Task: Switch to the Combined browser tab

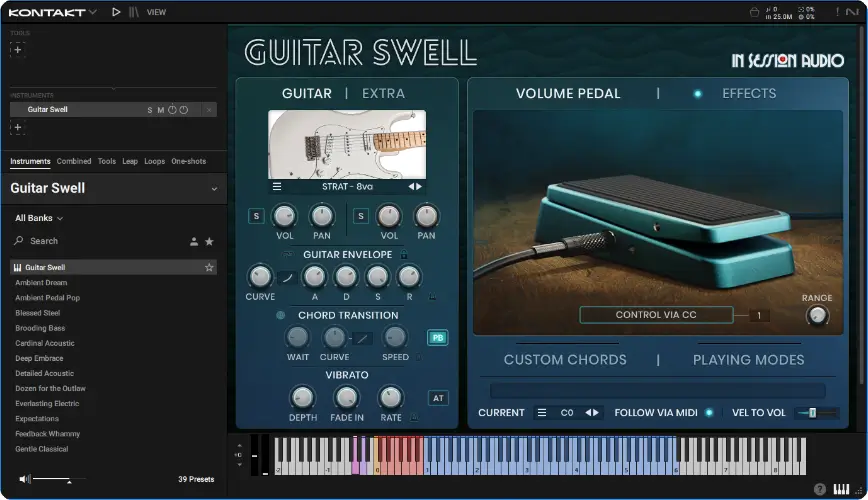Action: click(x=74, y=161)
